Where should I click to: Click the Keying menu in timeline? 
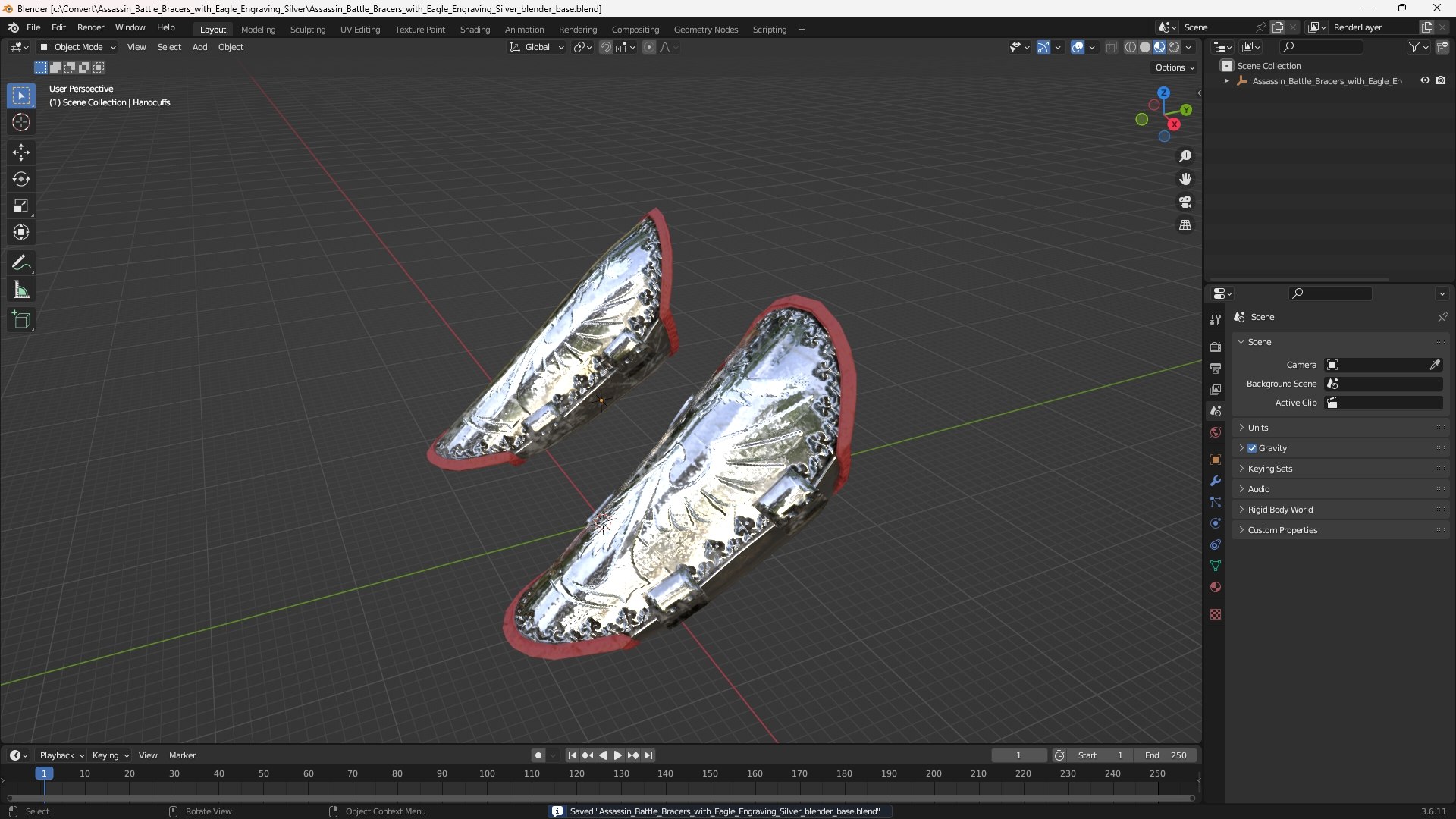point(110,755)
